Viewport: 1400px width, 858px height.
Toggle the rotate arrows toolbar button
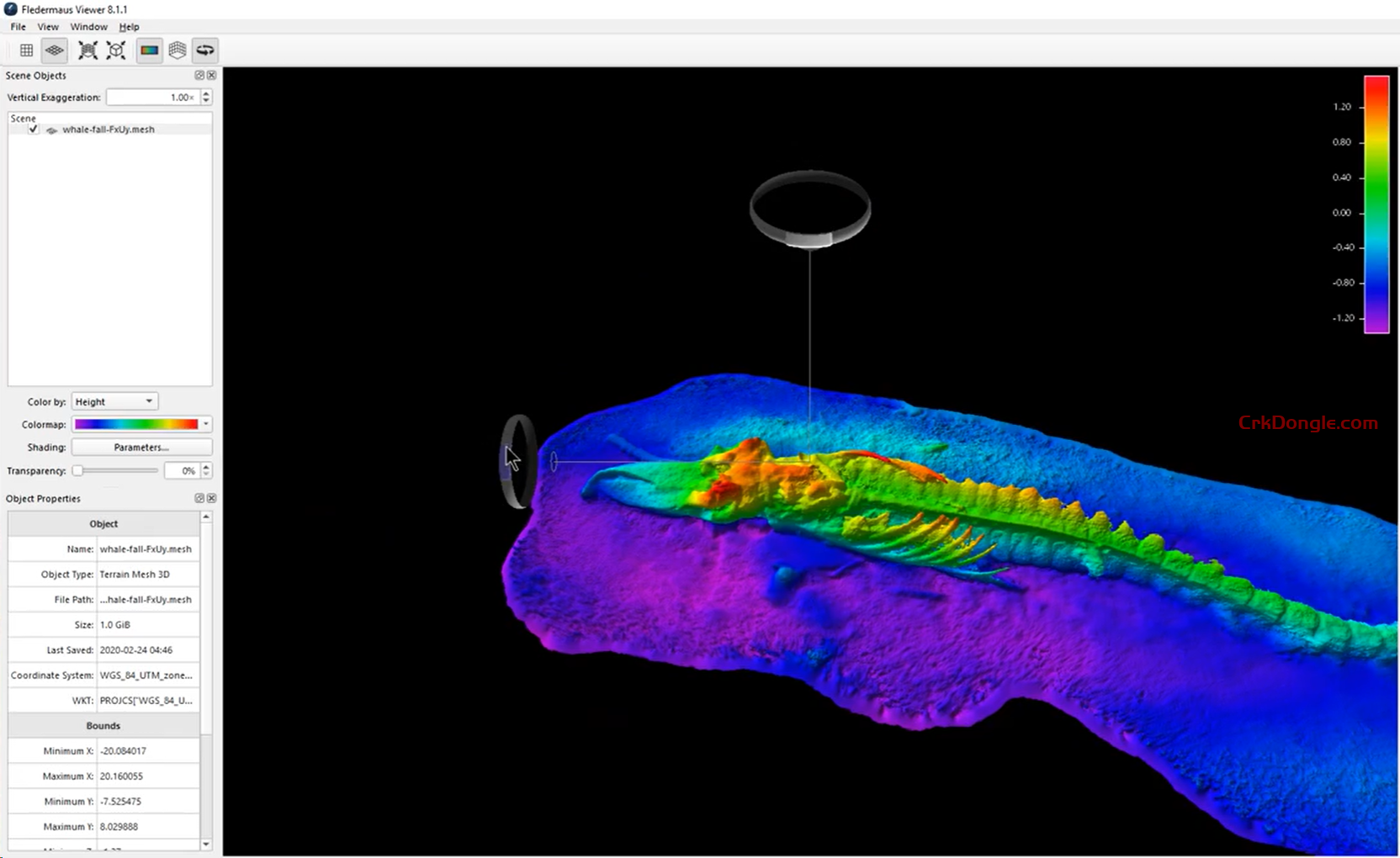[x=205, y=50]
